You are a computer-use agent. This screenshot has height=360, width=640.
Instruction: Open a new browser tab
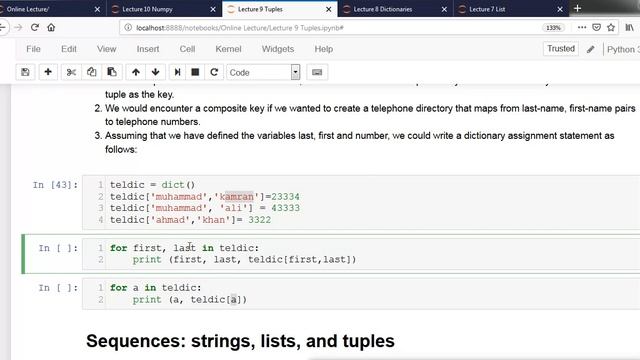(577, 9)
